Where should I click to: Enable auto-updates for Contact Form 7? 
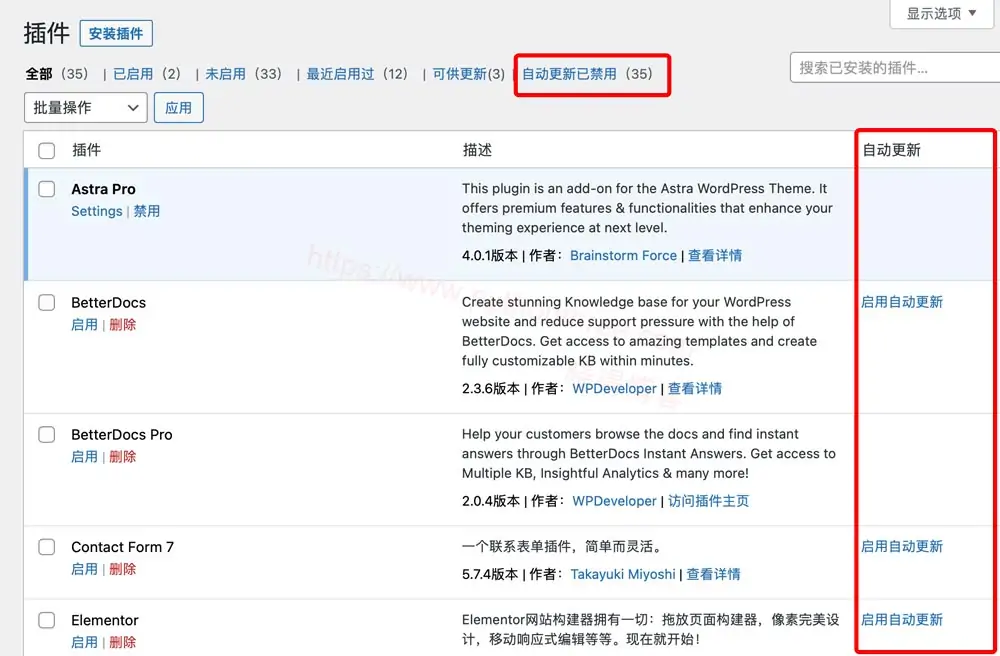902,546
